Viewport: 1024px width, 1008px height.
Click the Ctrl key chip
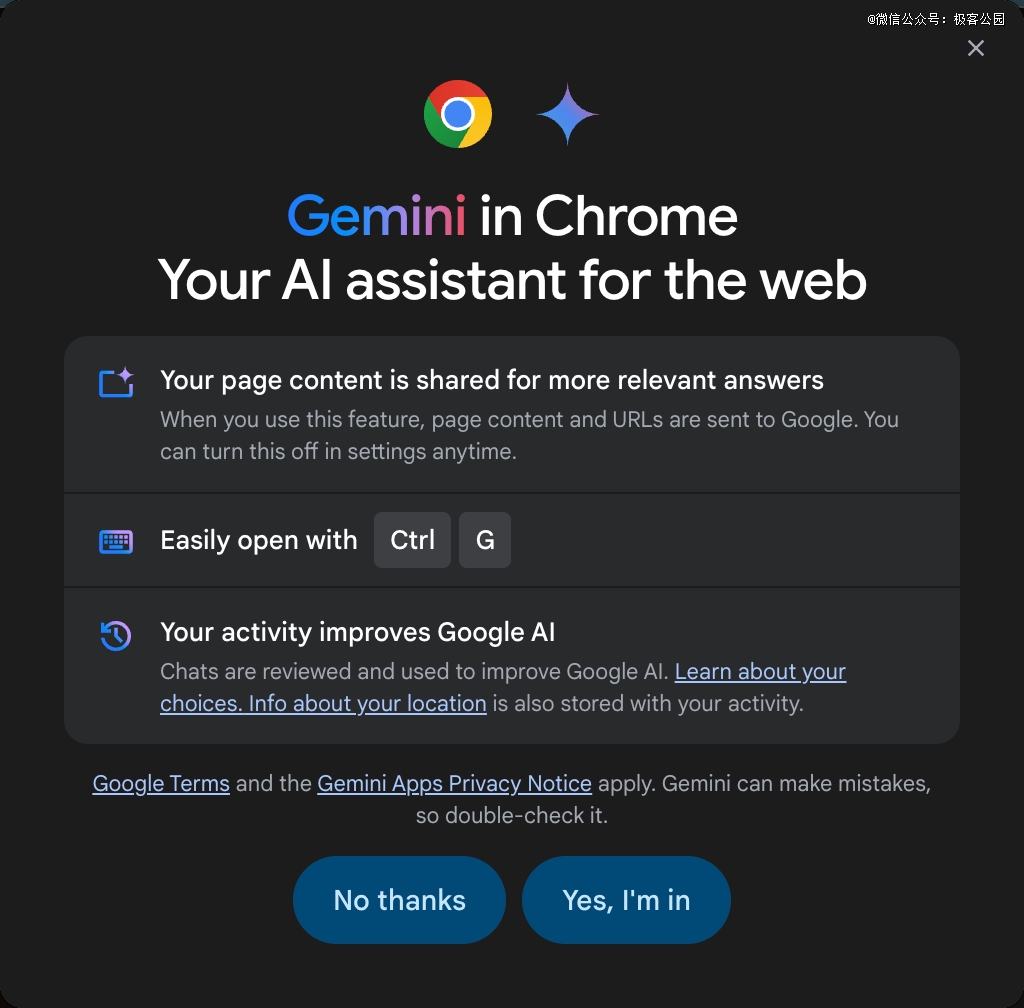coord(412,540)
